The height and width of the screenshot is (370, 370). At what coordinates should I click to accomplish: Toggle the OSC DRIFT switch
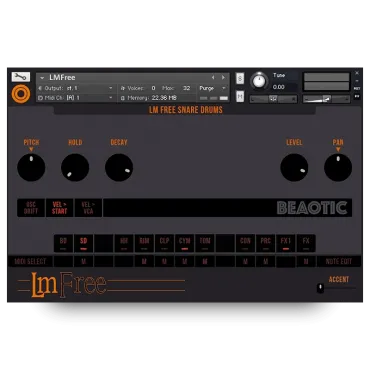pos(31,208)
